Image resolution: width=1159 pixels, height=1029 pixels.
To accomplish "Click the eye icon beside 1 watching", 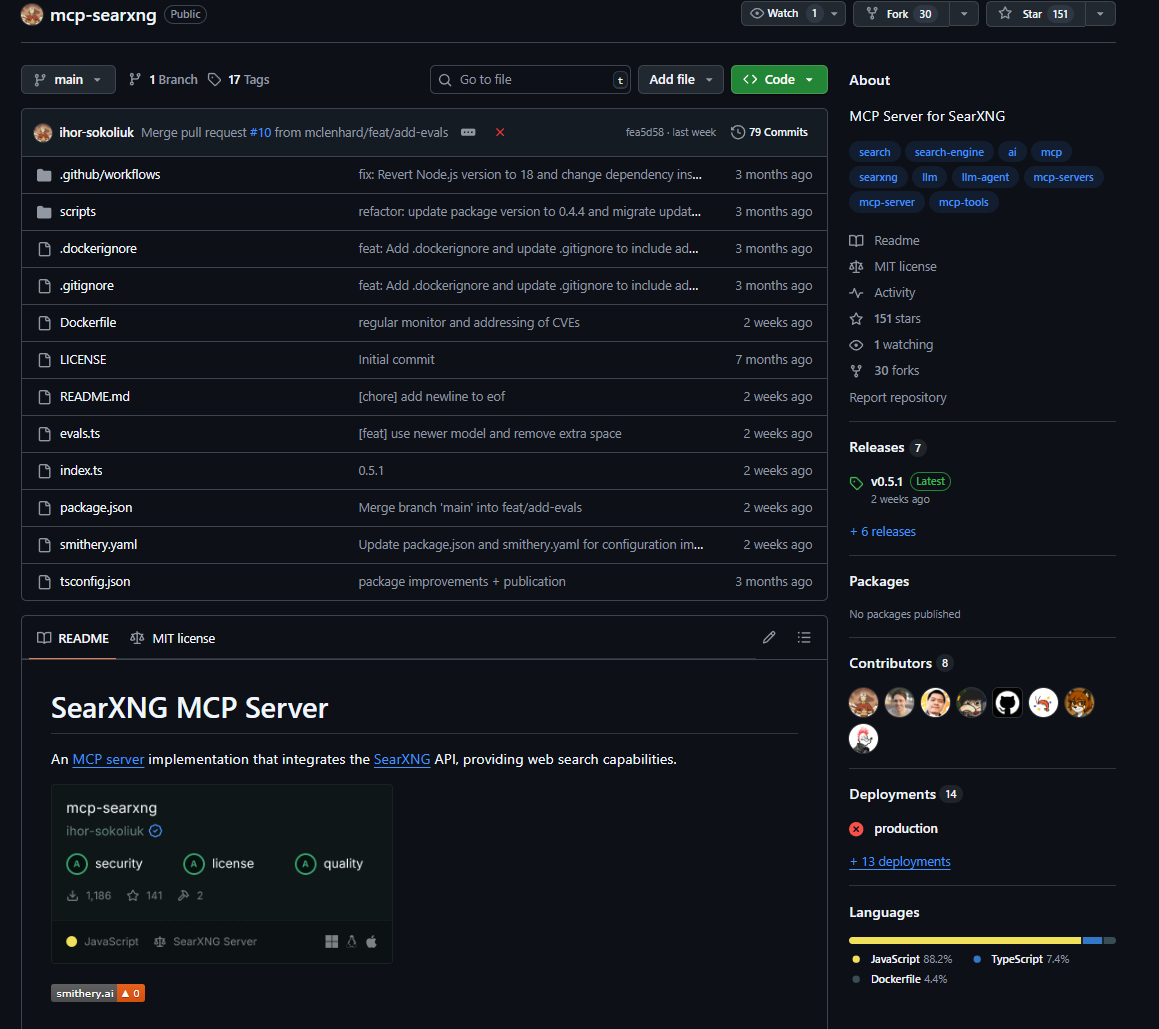I will click(857, 344).
